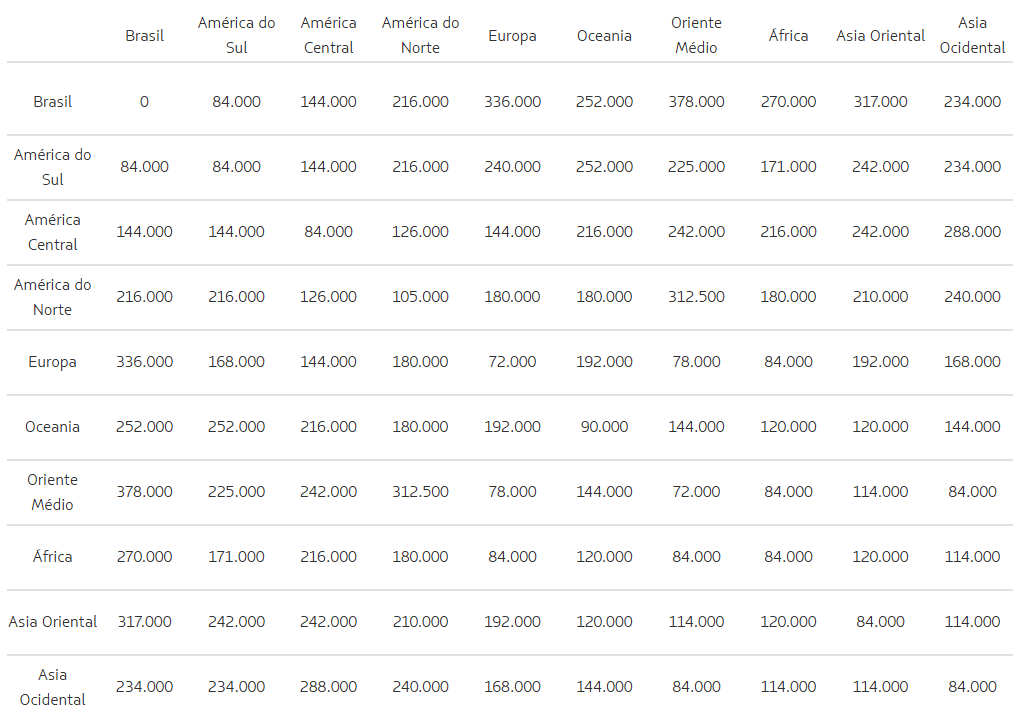Click 105.000 in the América do Norte row
This screenshot has height=715, width=1013.
tap(420, 297)
